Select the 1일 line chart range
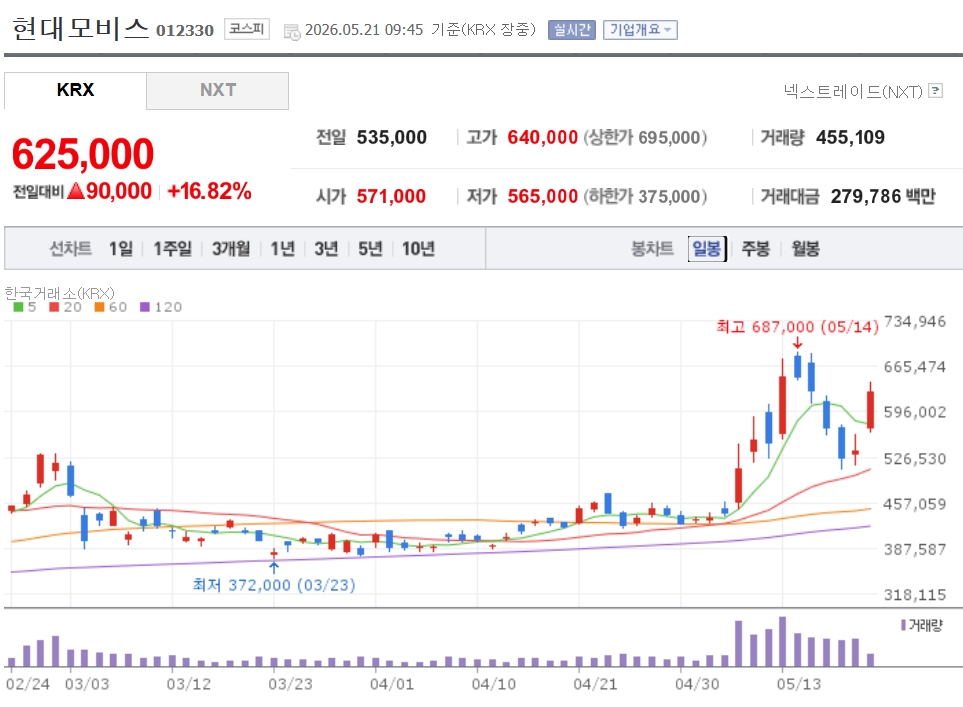The width and height of the screenshot is (963, 707). [x=121, y=248]
